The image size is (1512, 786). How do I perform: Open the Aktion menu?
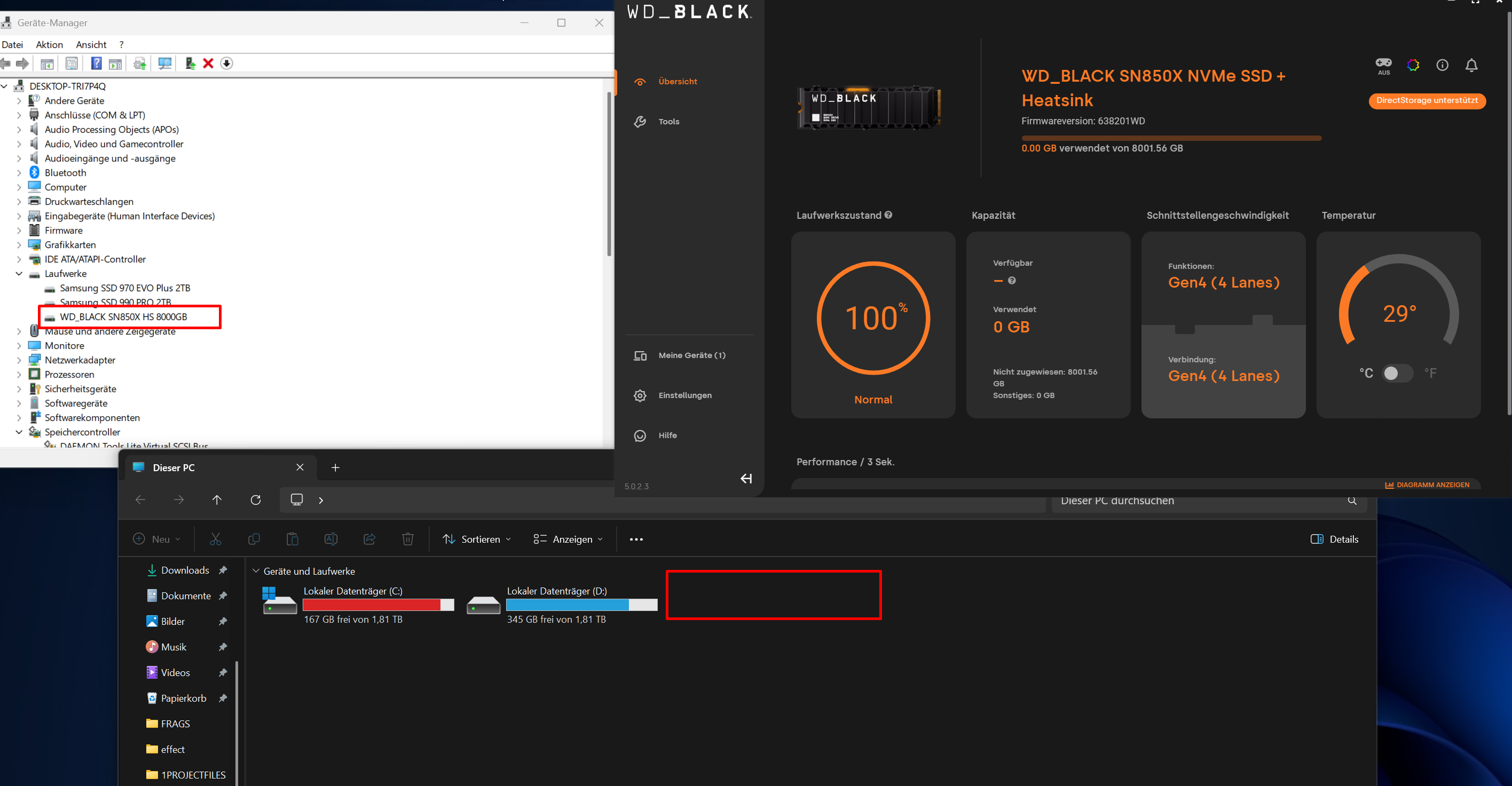49,45
